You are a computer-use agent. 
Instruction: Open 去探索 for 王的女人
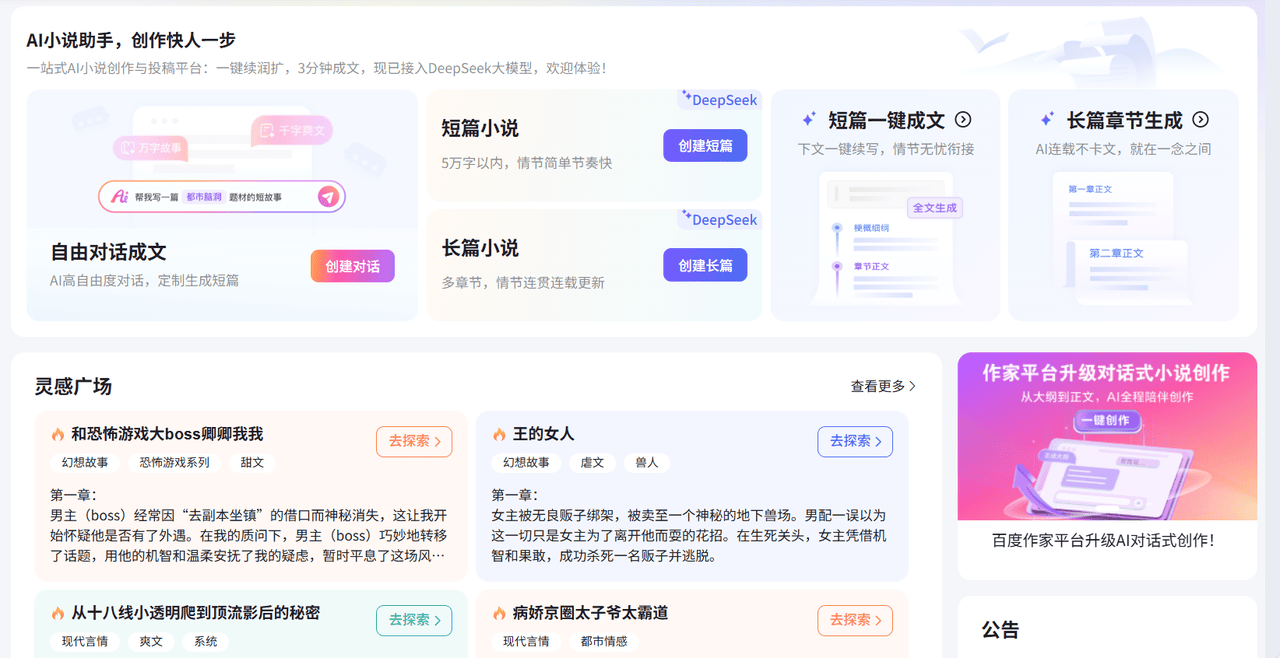click(x=855, y=441)
